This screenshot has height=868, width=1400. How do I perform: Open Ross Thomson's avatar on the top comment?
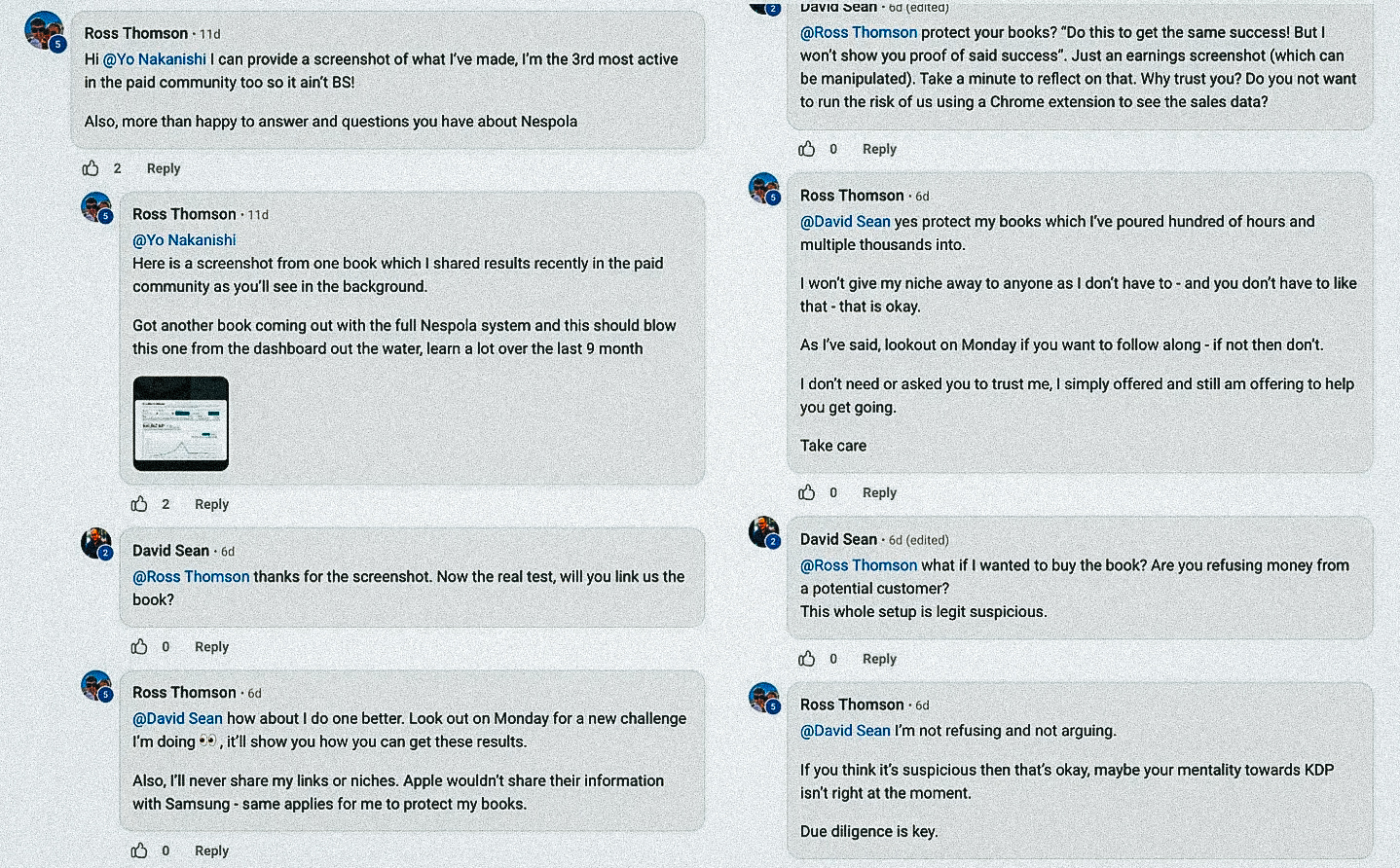pos(44,31)
